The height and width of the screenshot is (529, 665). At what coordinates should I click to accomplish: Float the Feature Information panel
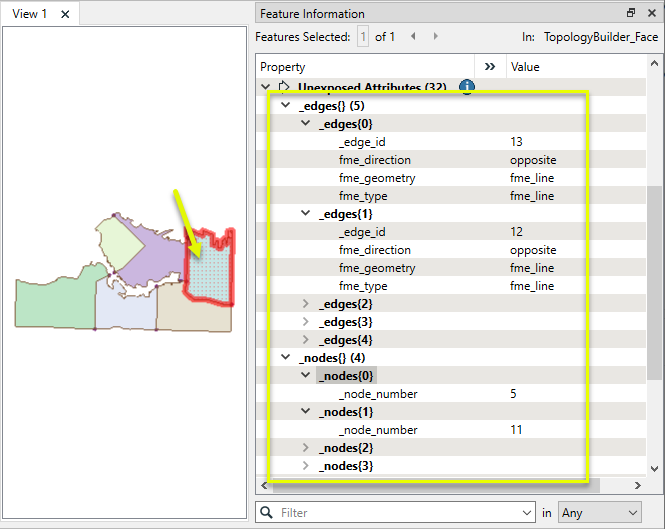(631, 13)
